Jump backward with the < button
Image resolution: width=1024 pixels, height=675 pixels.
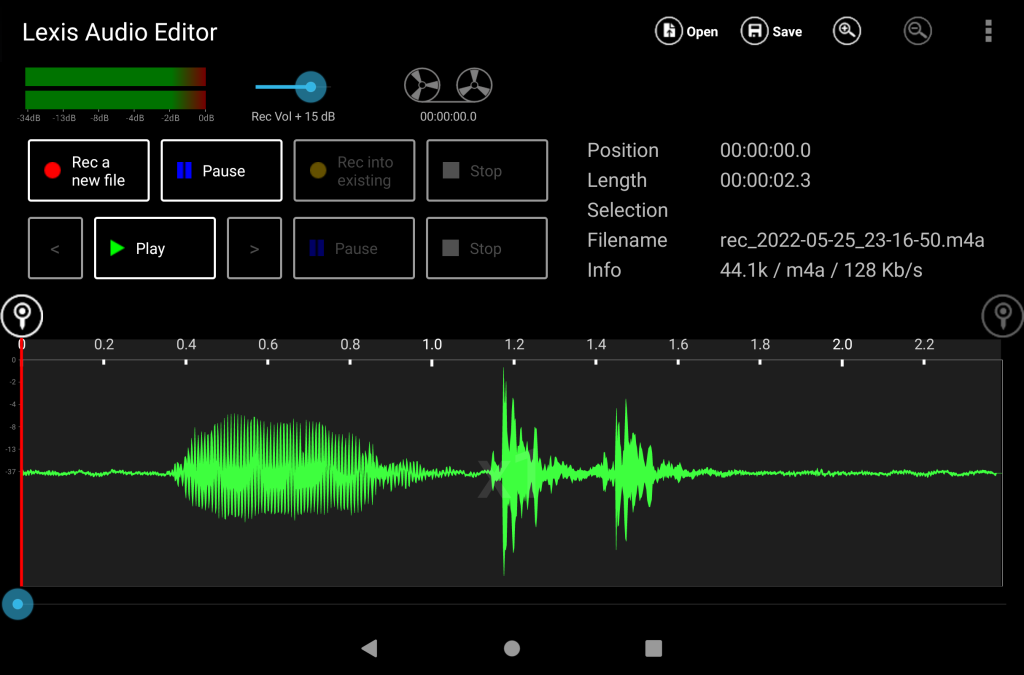pos(56,248)
